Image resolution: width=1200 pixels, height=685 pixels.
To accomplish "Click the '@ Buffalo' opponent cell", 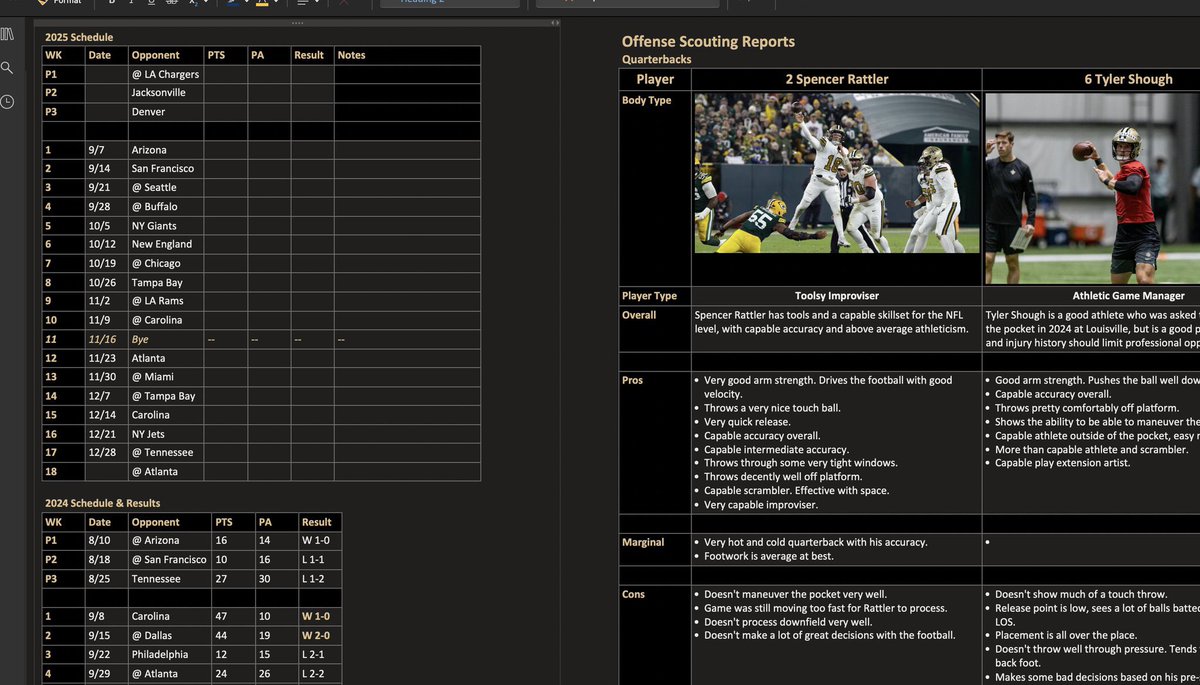I will (154, 206).
